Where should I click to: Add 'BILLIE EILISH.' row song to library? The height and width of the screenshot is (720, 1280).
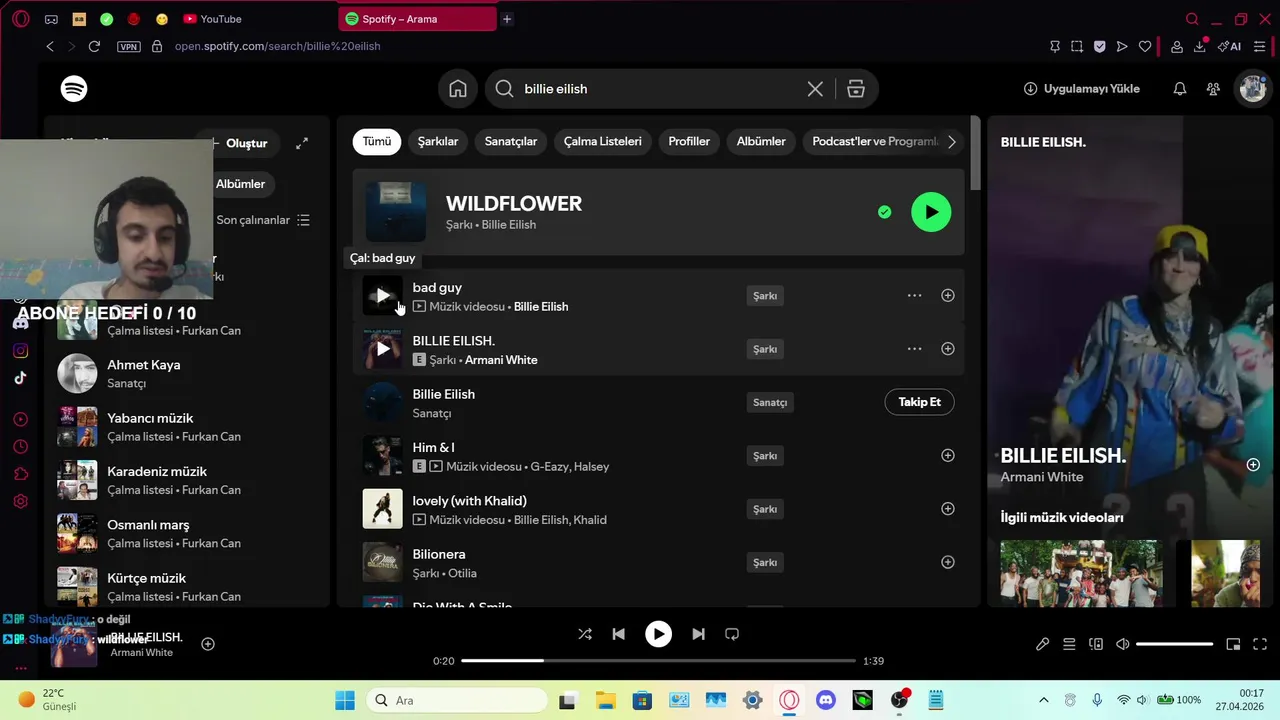point(948,349)
